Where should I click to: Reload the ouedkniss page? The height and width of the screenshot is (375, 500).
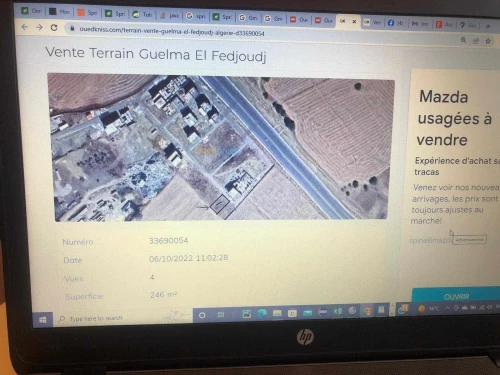pyautogui.click(x=54, y=28)
